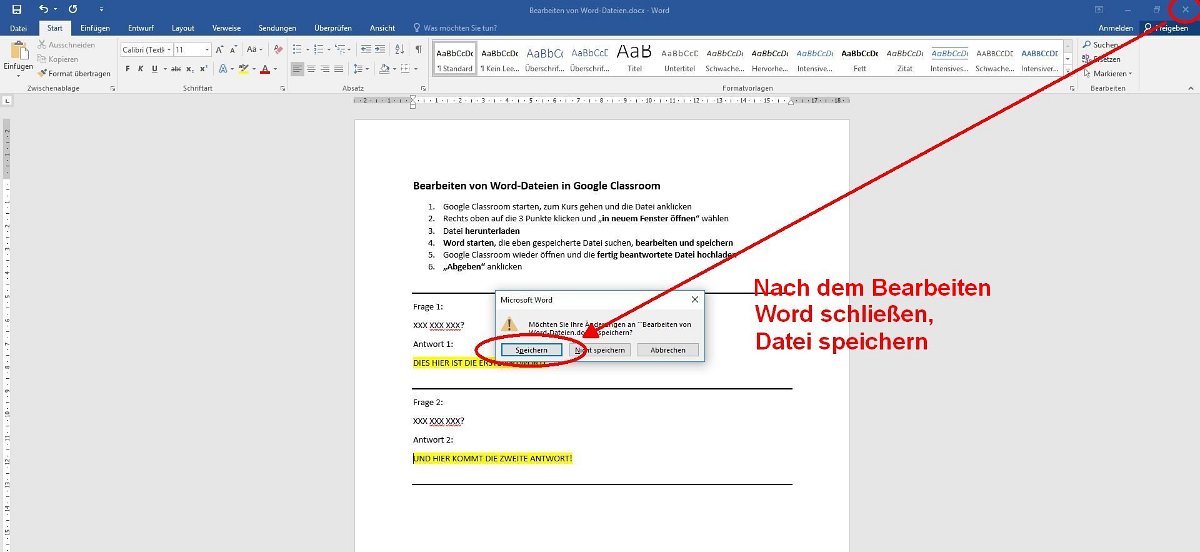Click the numbered list icon
The height and width of the screenshot is (552, 1200).
[x=320, y=49]
